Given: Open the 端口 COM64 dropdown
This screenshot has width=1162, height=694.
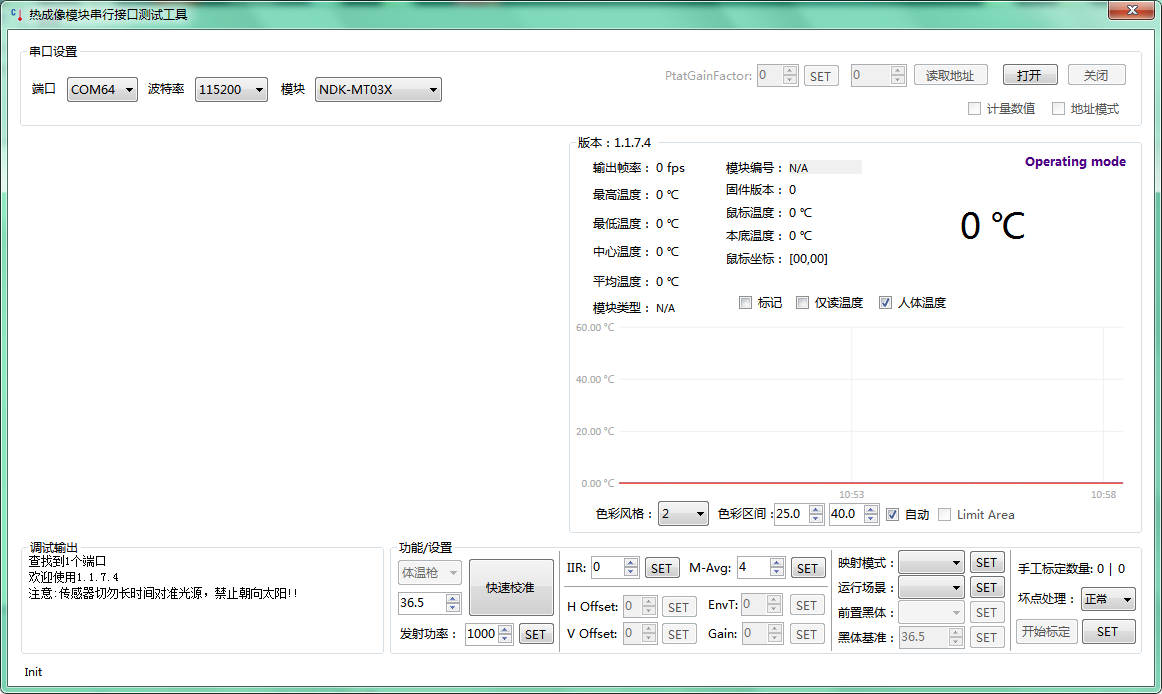Looking at the screenshot, I should pos(102,90).
